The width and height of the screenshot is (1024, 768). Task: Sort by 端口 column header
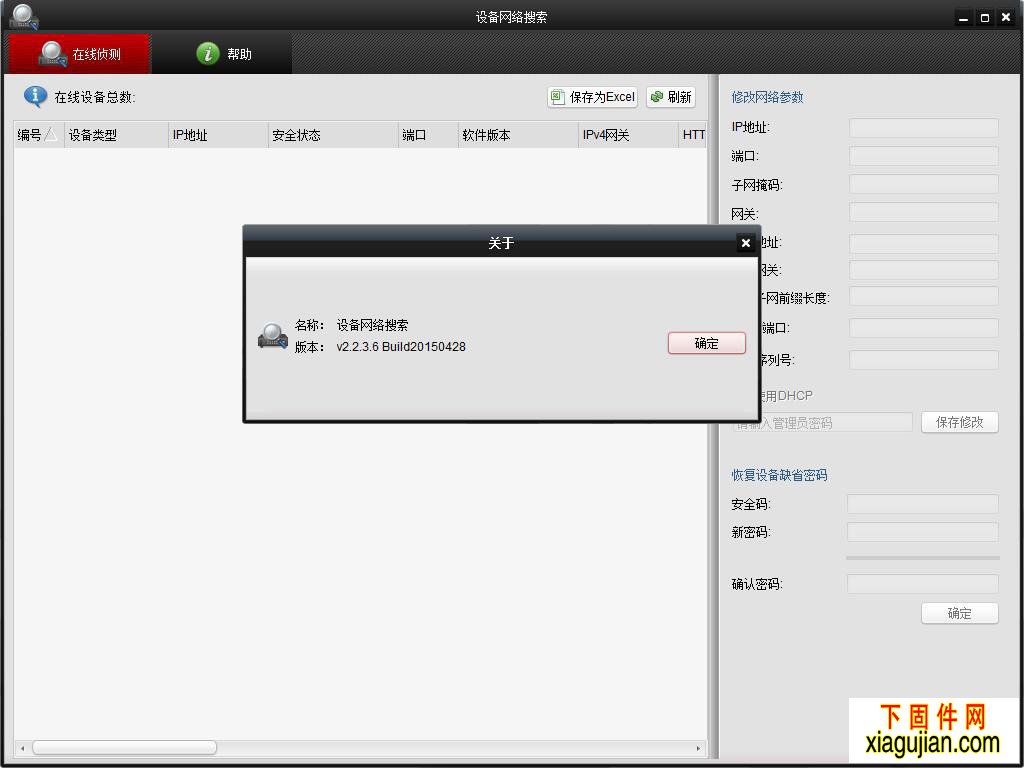tap(428, 135)
